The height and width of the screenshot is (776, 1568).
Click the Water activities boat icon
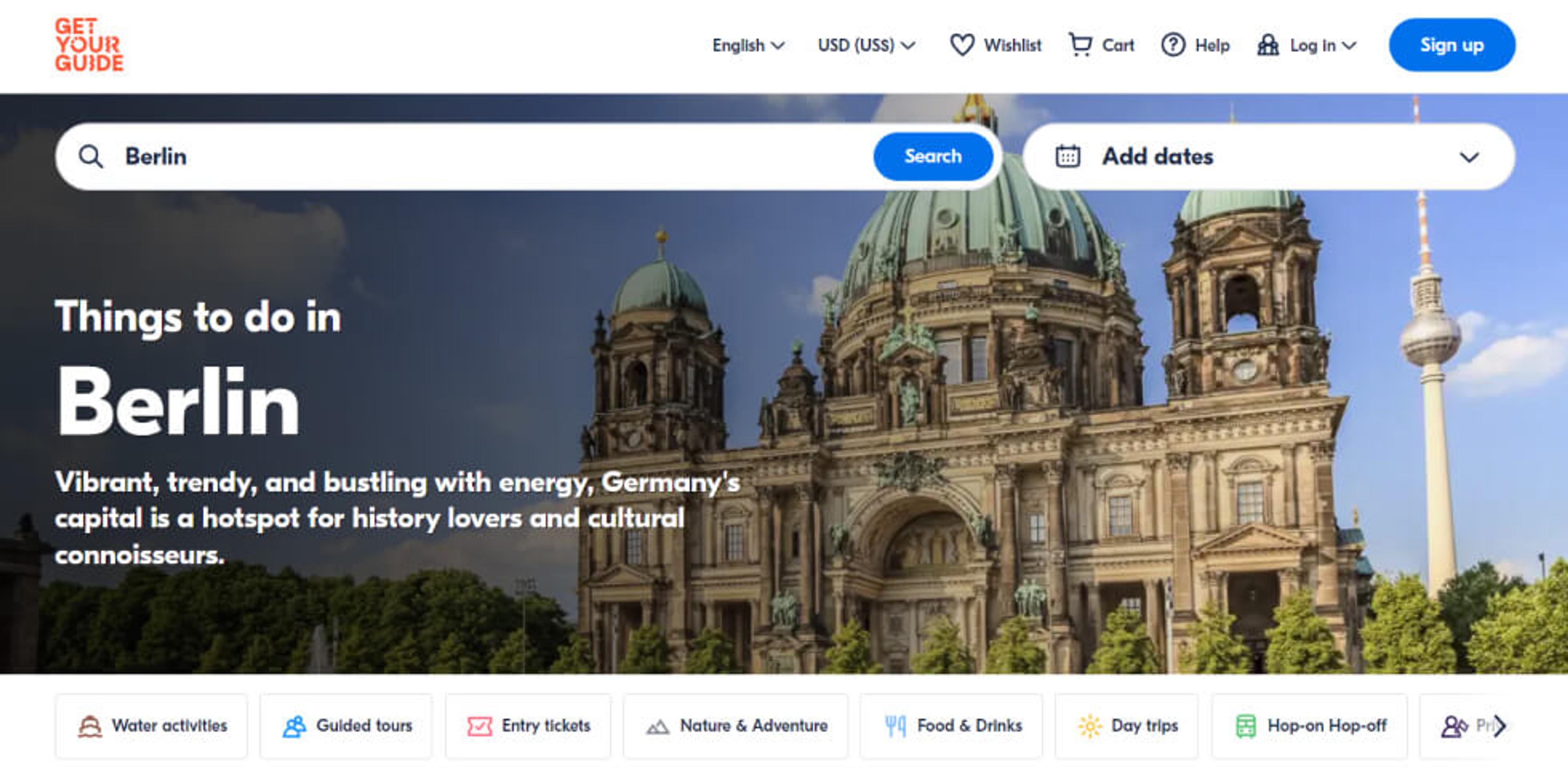coord(89,726)
